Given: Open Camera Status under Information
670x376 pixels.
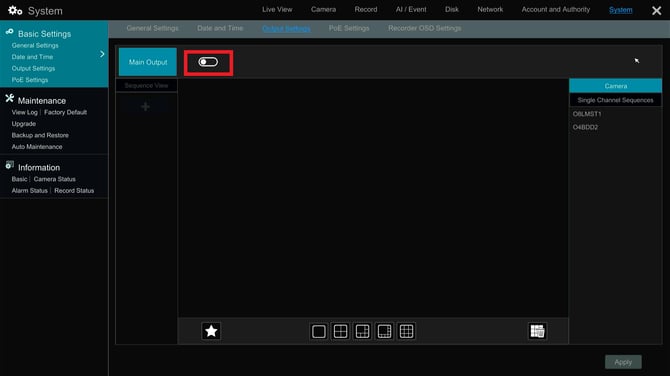Looking at the screenshot, I should [x=55, y=179].
